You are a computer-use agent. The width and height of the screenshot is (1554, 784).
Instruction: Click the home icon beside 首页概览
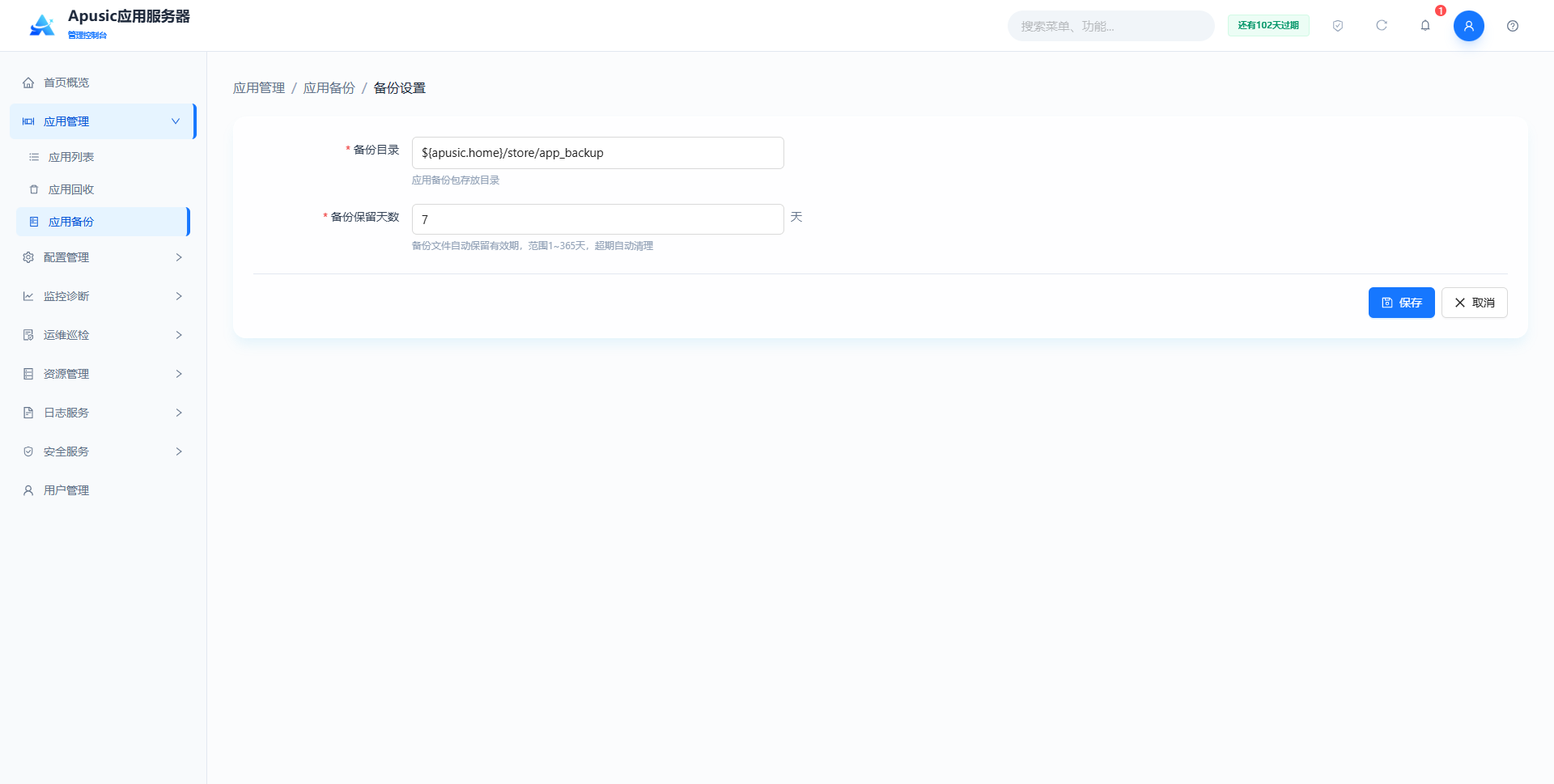(28, 83)
